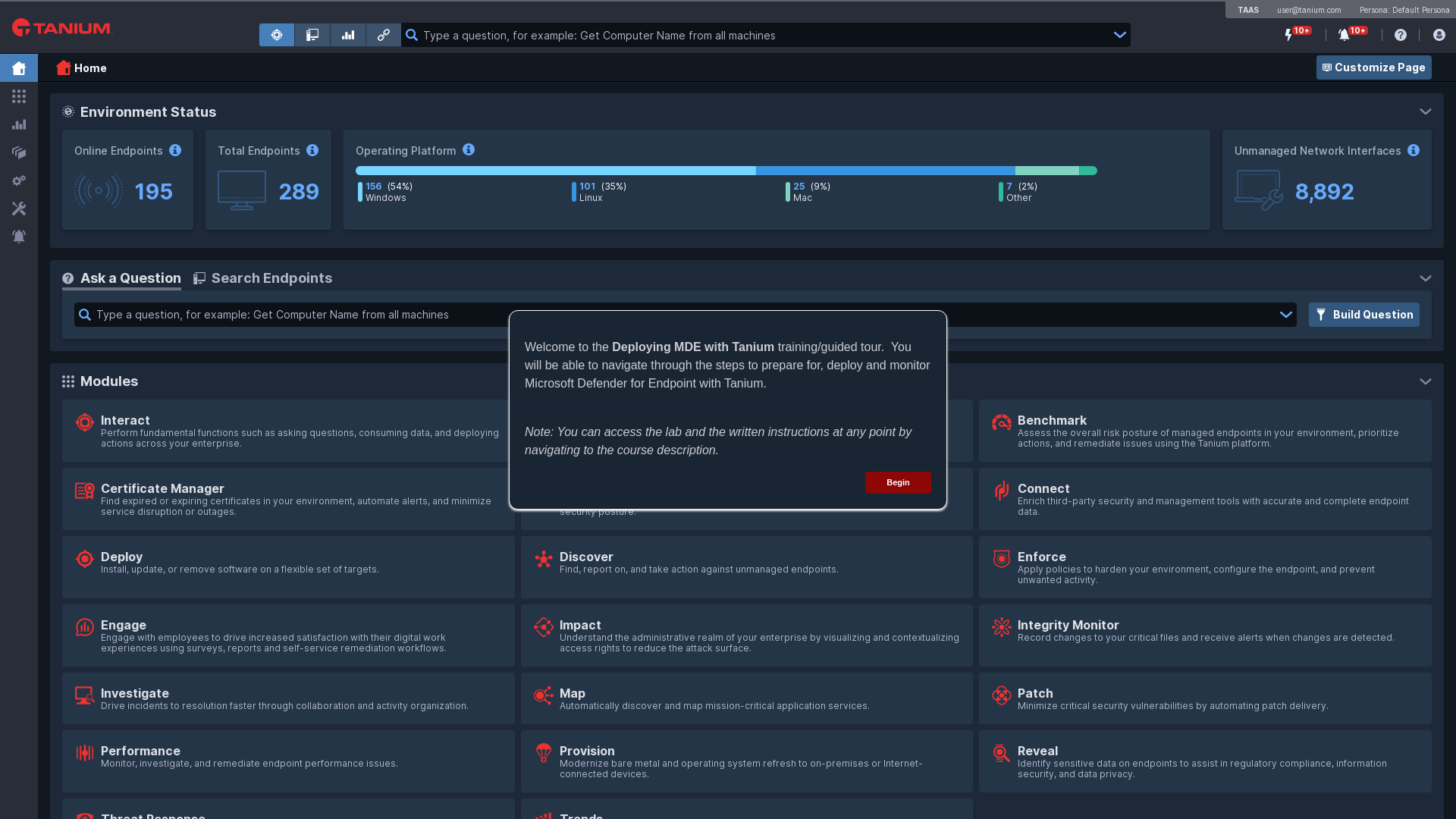Click the Operating Platform Windows bar segment

pyautogui.click(x=555, y=171)
